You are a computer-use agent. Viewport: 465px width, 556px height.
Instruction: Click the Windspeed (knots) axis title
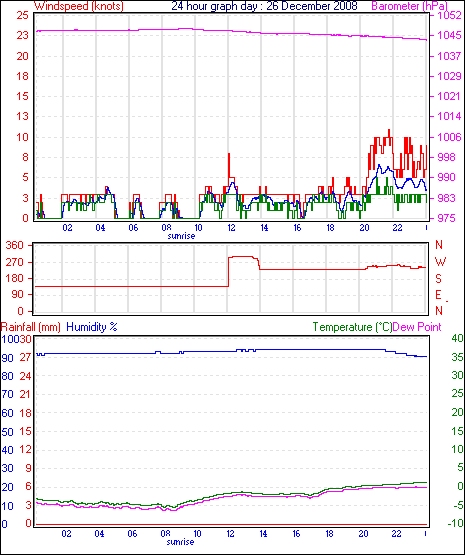point(79,6)
